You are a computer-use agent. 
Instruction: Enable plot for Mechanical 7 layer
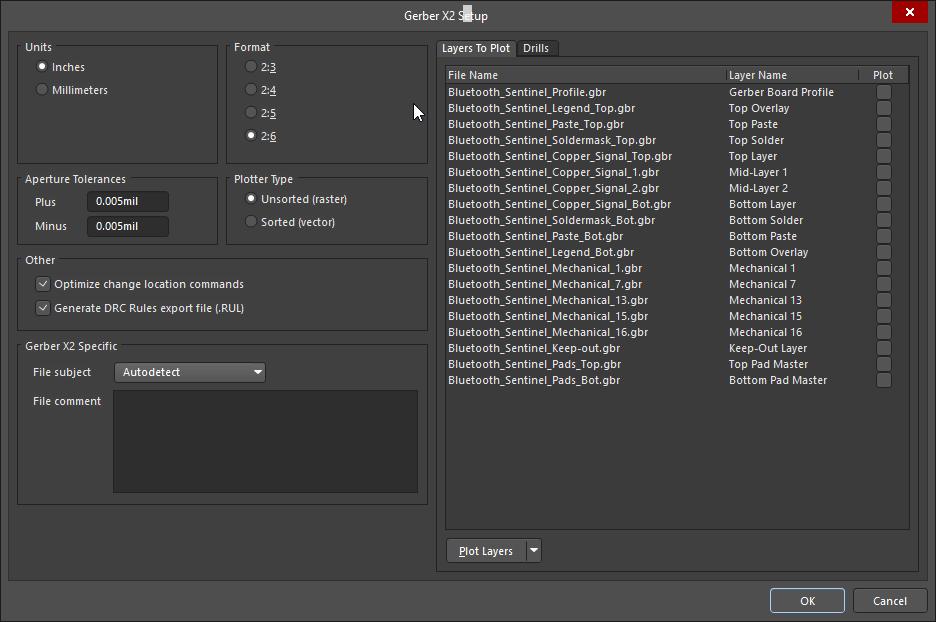883,284
